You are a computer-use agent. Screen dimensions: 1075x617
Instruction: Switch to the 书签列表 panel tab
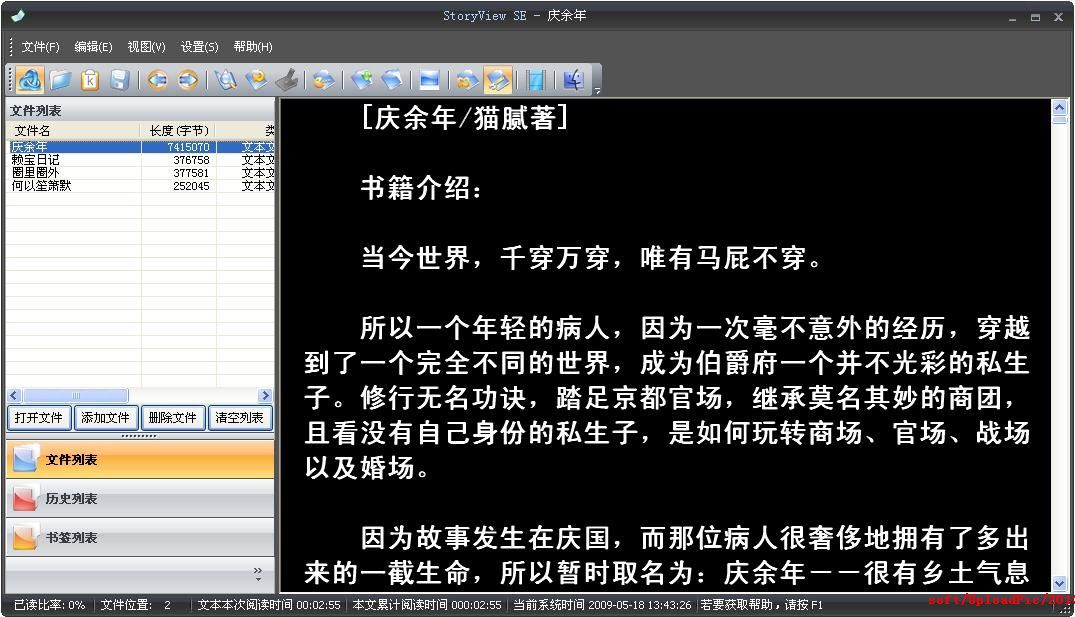click(x=140, y=537)
